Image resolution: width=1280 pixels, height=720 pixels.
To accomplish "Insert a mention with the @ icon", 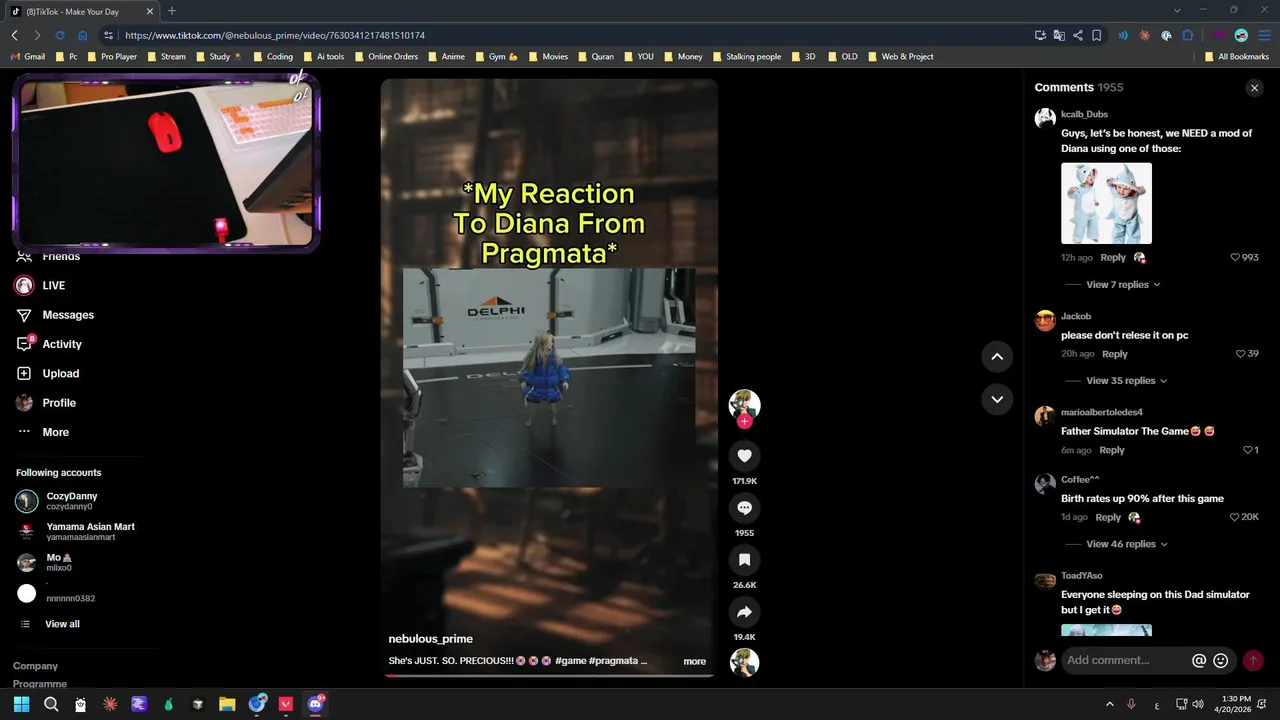I will [x=1199, y=660].
